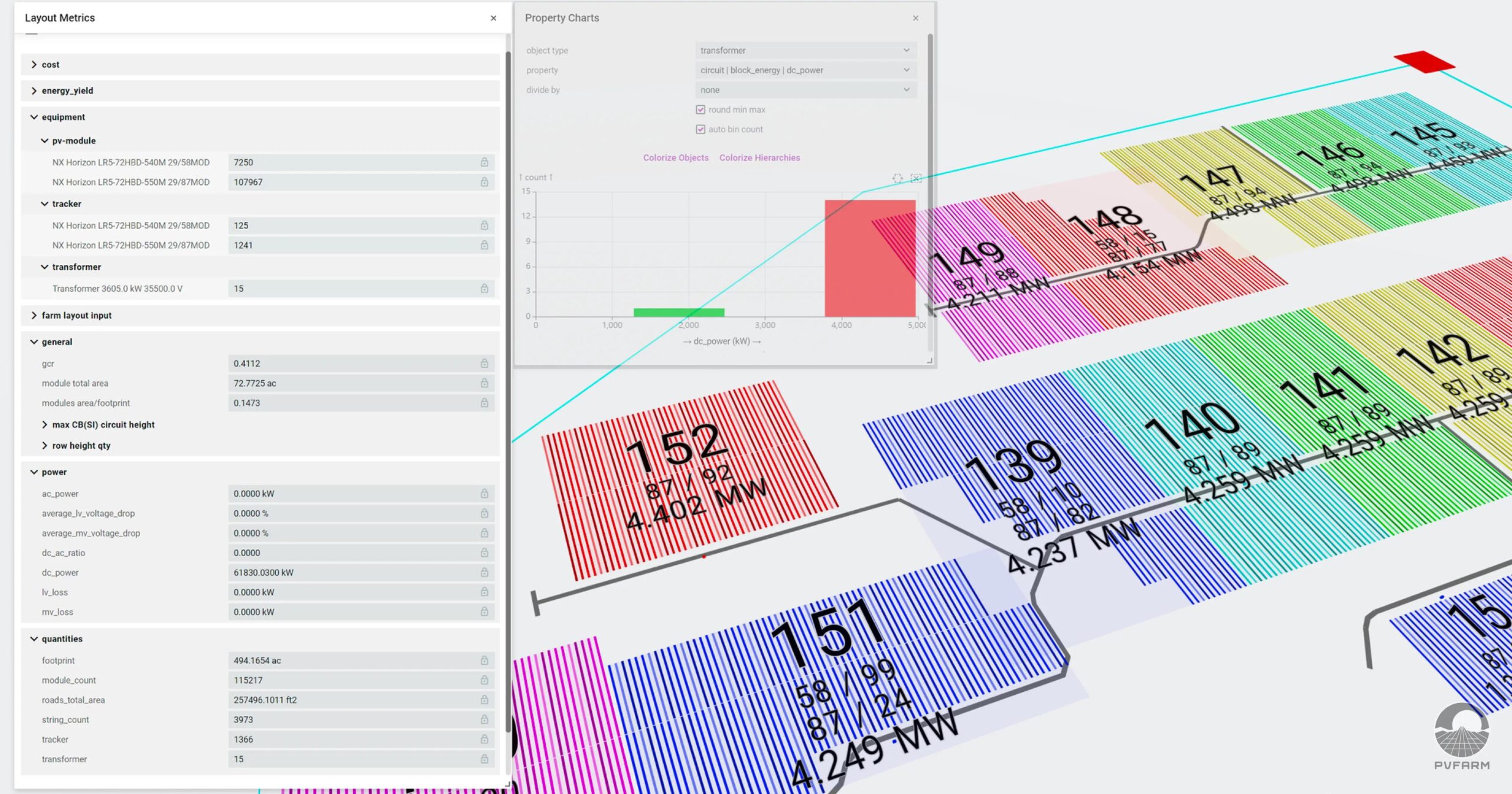This screenshot has width=1512, height=794.
Task: Click the Colorize Hierarchies link
Action: [760, 158]
